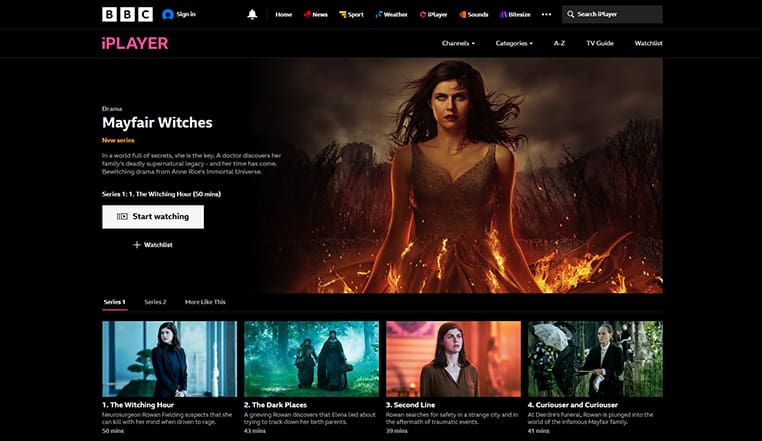
Task: Expand the Channels dropdown
Action: 458,43
